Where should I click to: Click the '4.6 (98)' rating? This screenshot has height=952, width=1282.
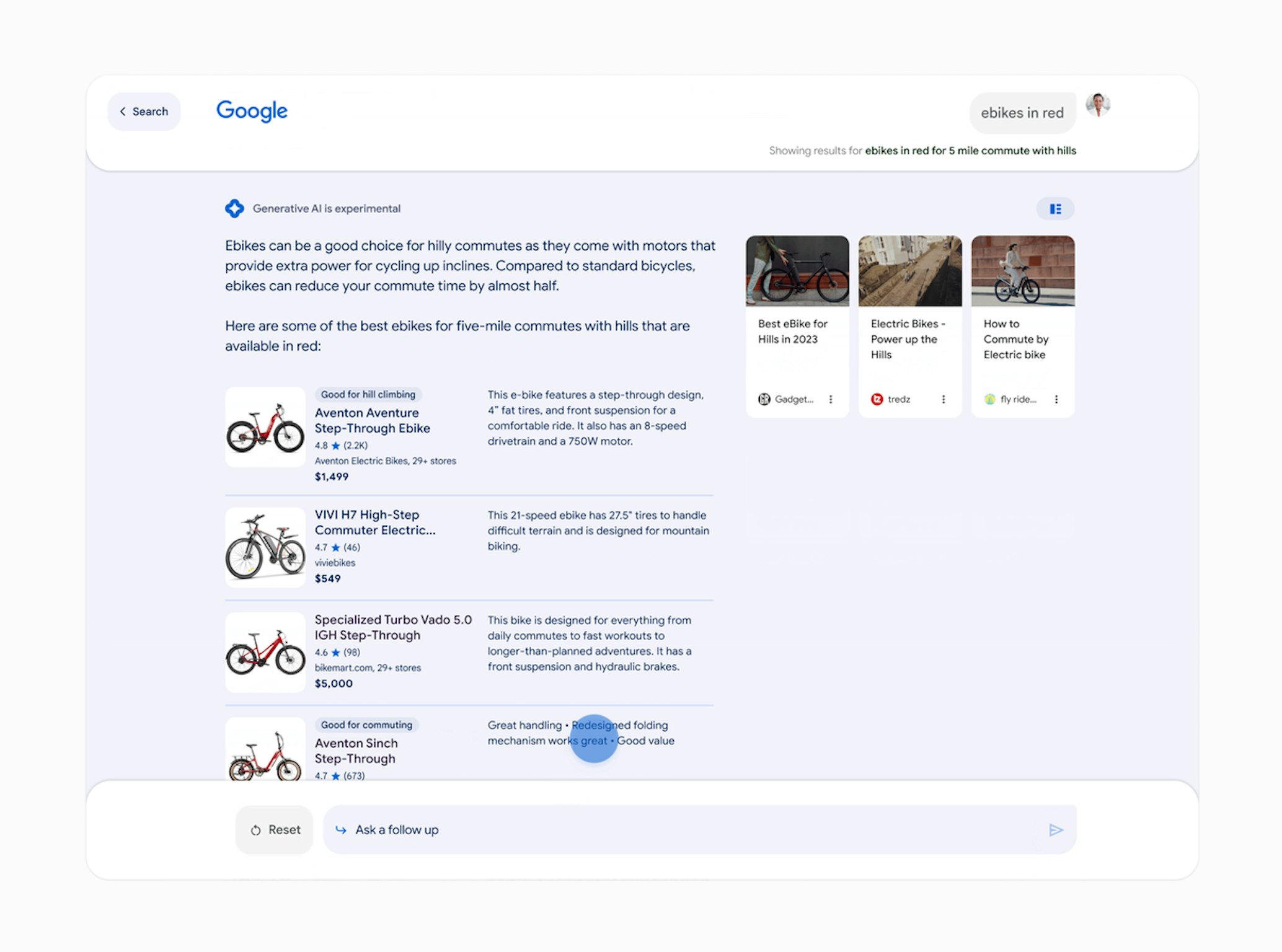click(337, 653)
